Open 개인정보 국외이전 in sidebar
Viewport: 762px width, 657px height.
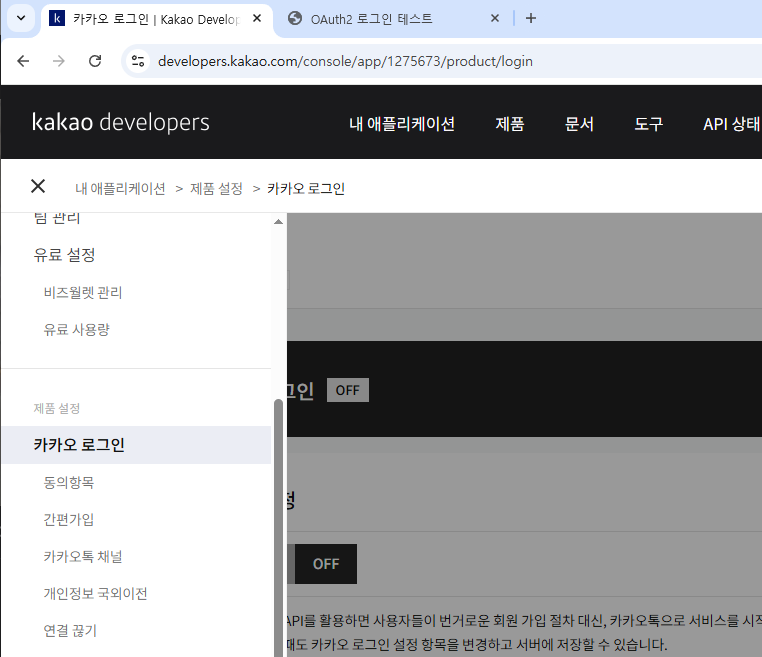(95, 593)
